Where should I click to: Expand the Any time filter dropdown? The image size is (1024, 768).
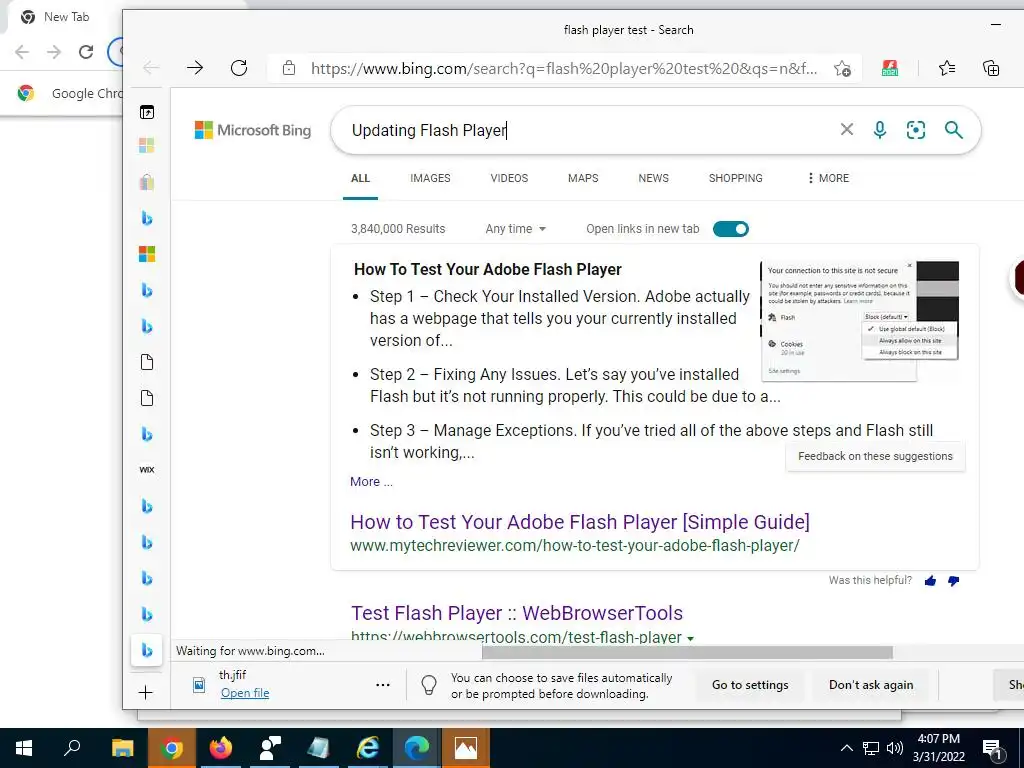coord(515,229)
